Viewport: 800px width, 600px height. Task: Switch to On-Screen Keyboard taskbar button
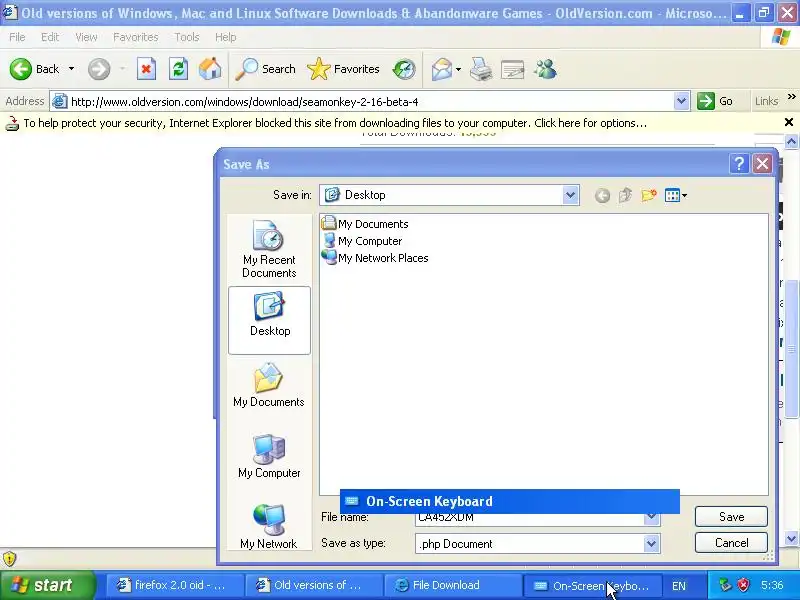point(592,586)
